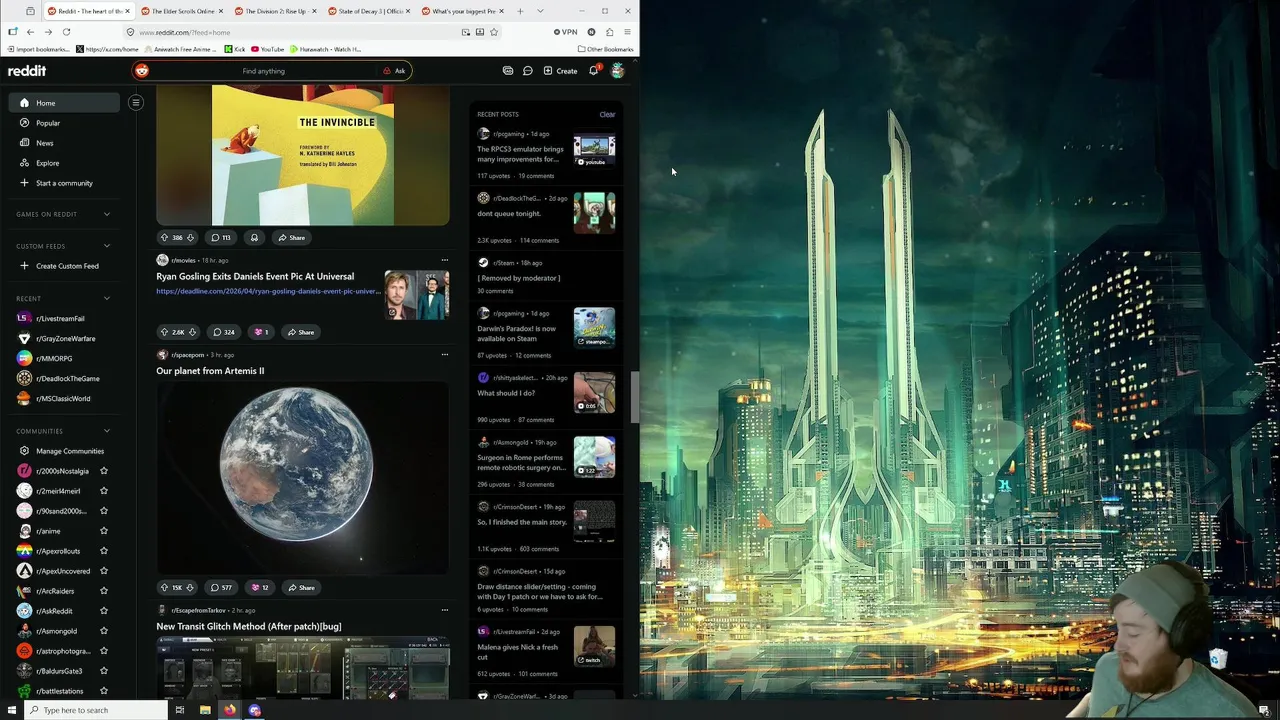1280x720 pixels.
Task: Favorite r/Asmongold with its star
Action: [103, 631]
